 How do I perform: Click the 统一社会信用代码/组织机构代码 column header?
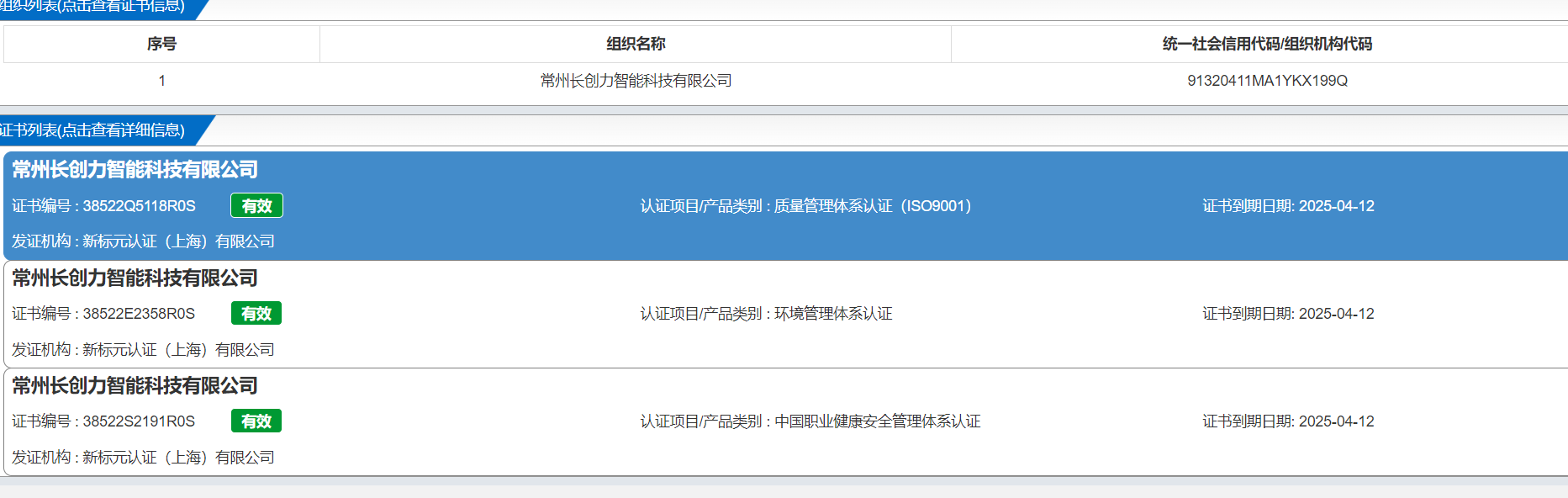click(1267, 44)
